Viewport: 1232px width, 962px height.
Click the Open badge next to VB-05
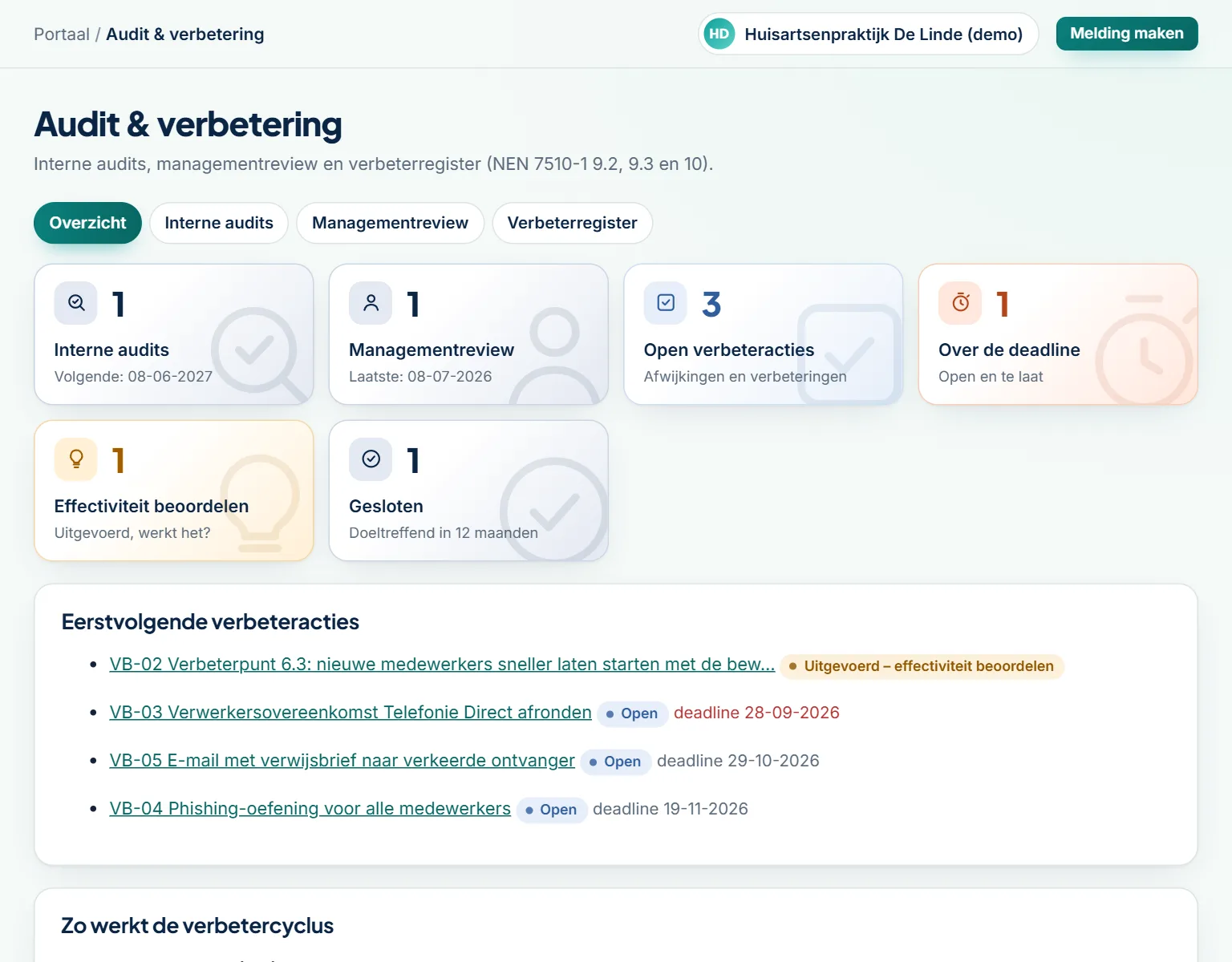pyautogui.click(x=615, y=762)
